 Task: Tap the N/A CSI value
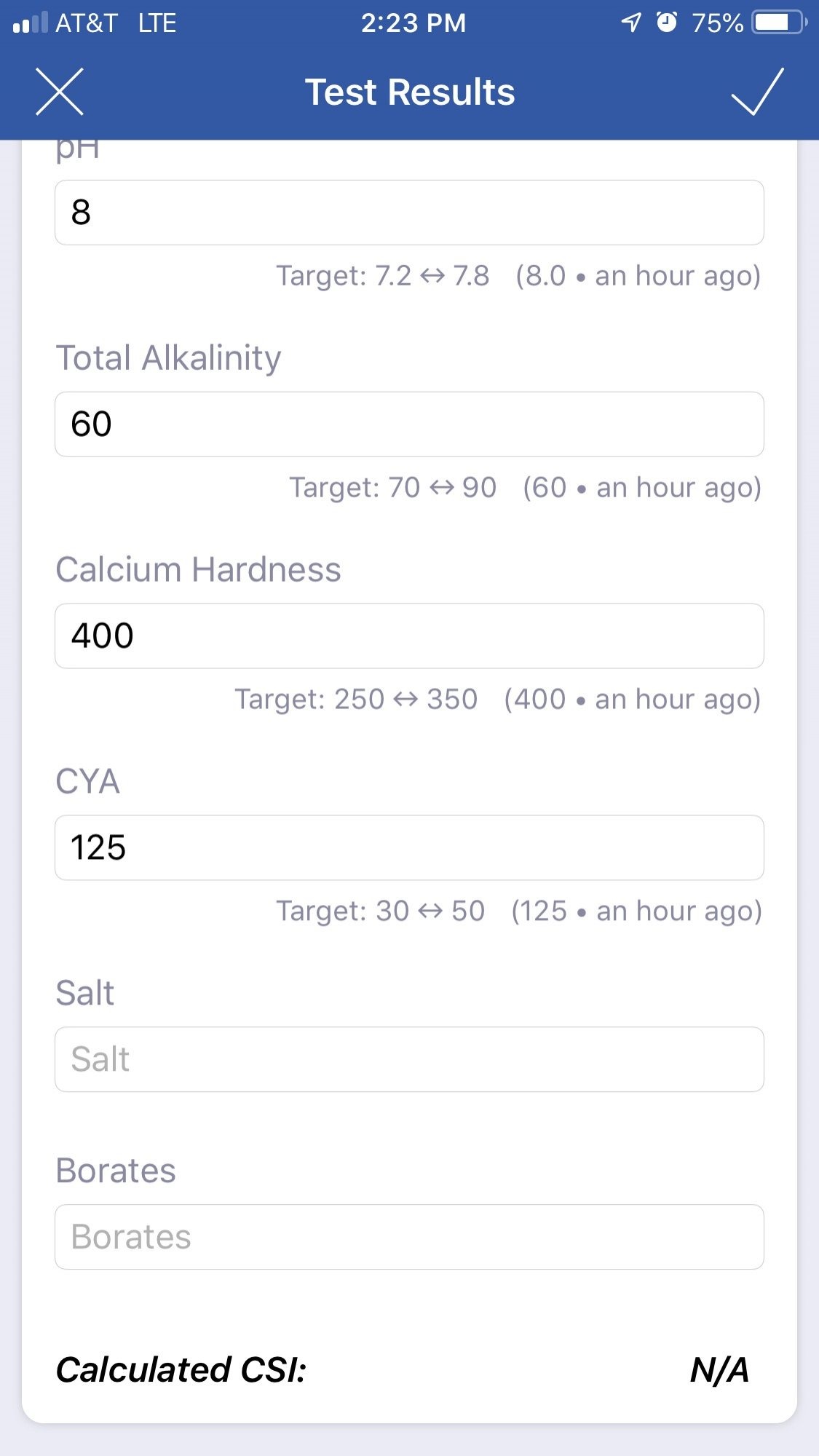pos(719,1369)
